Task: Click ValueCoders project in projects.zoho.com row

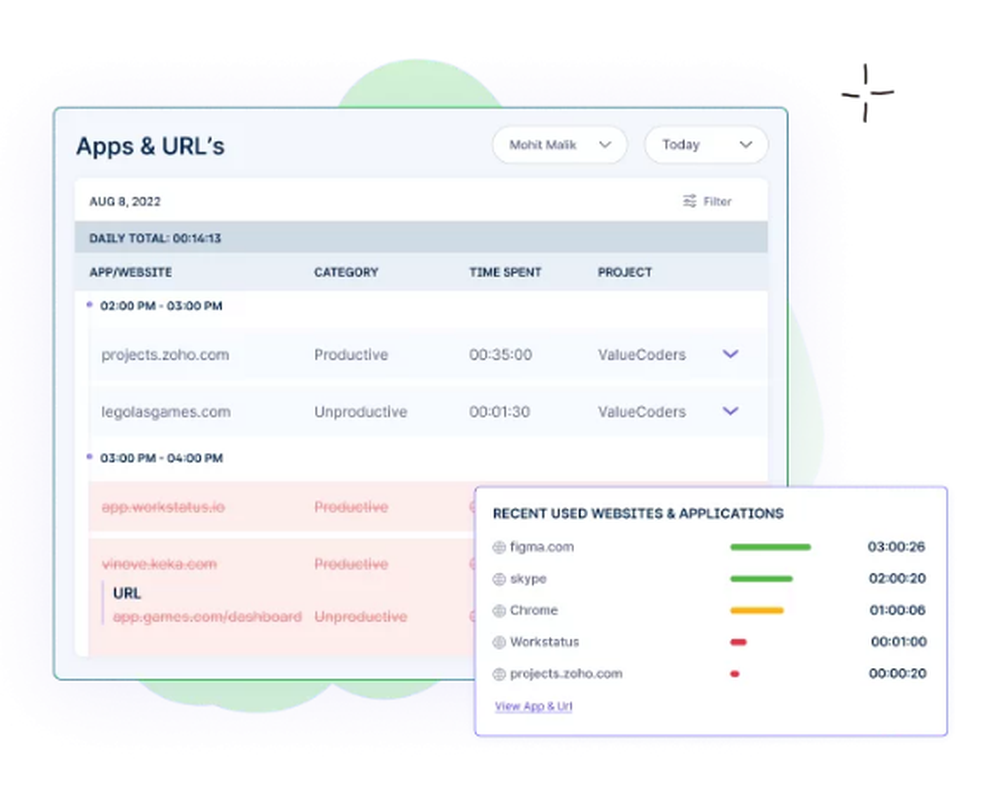Action: click(642, 355)
